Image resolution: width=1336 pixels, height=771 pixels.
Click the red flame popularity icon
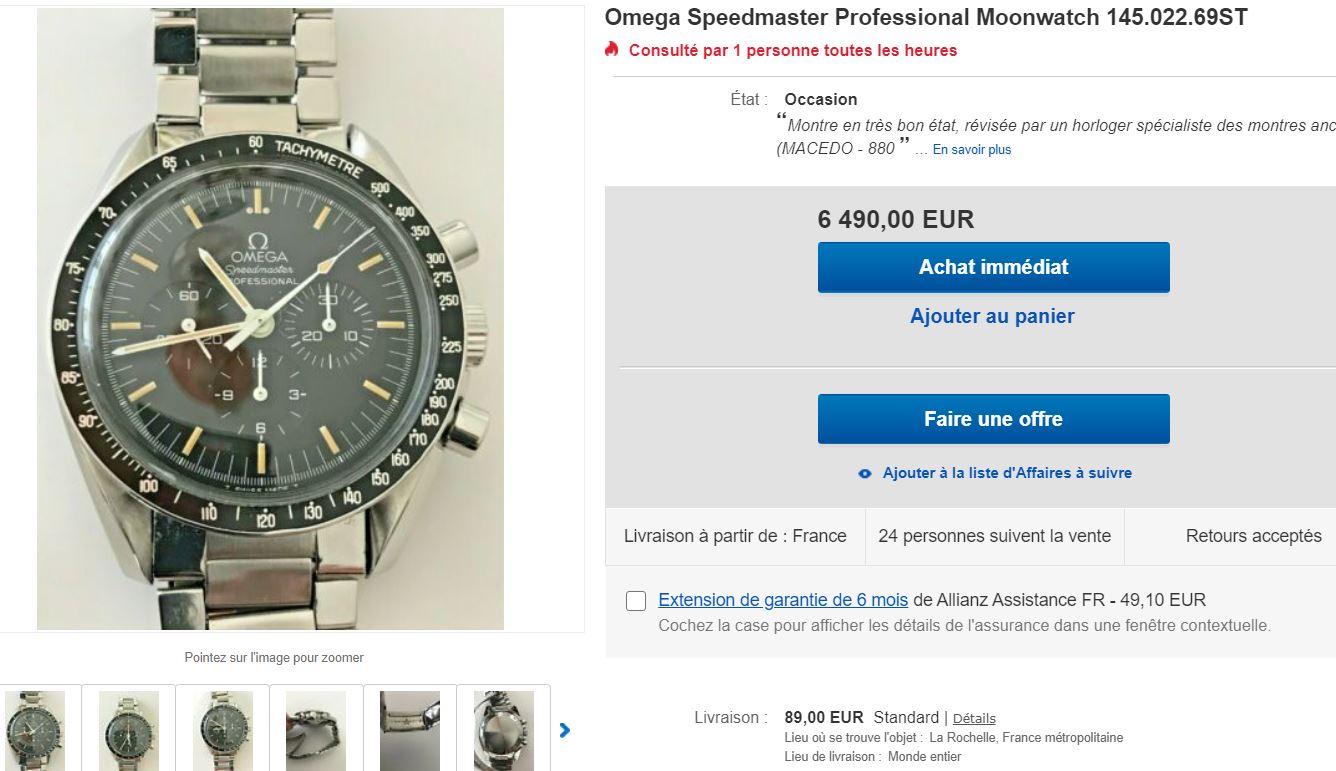tap(612, 49)
